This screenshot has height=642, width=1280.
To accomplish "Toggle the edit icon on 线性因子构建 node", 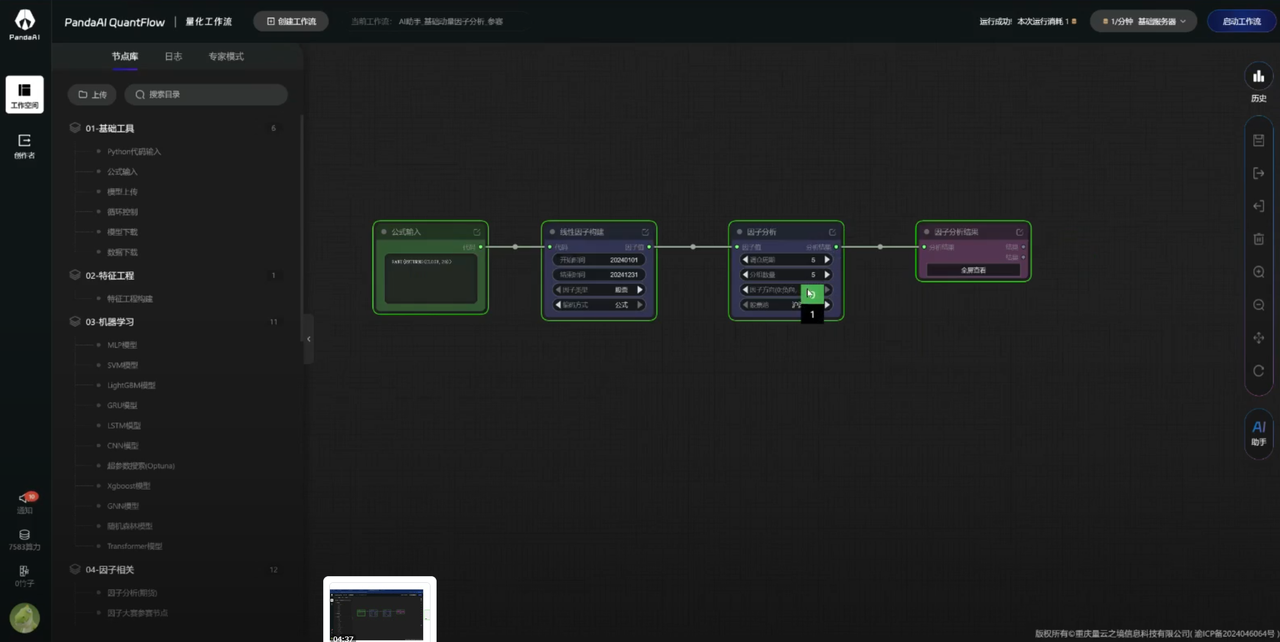I will pos(645,232).
